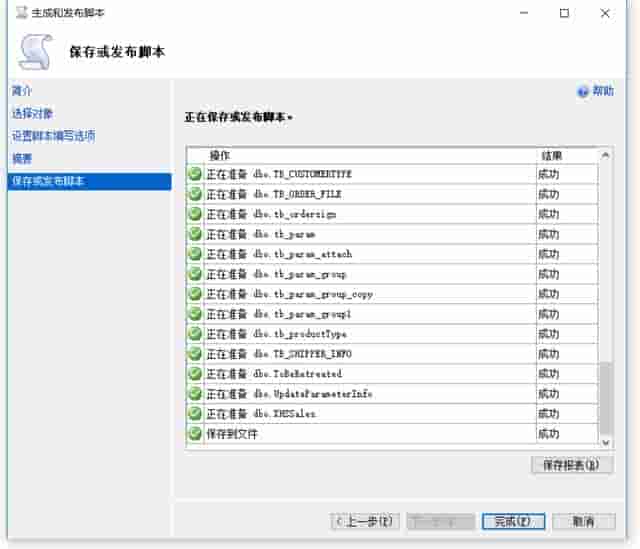The width and height of the screenshot is (640, 549).
Task: Click the 操作 column header
Action: (x=220, y=156)
